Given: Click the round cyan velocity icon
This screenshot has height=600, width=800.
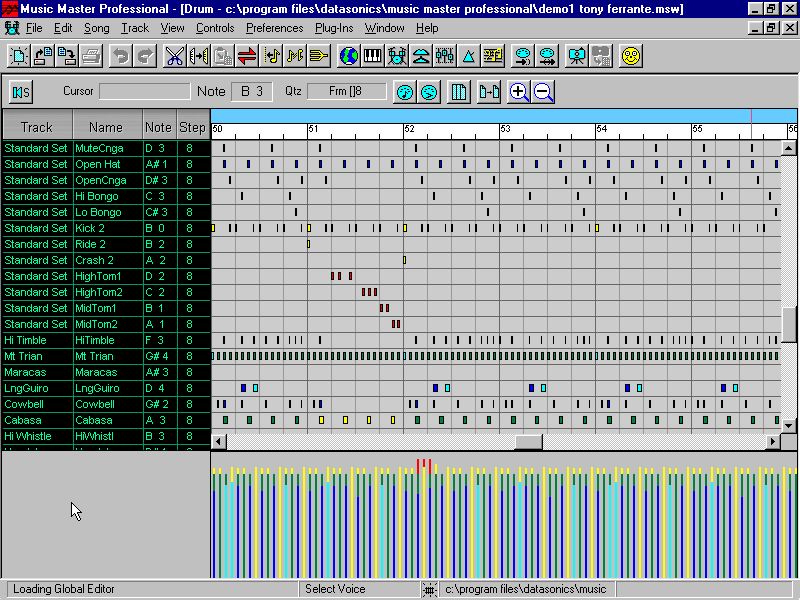Looking at the screenshot, I should (x=429, y=92).
